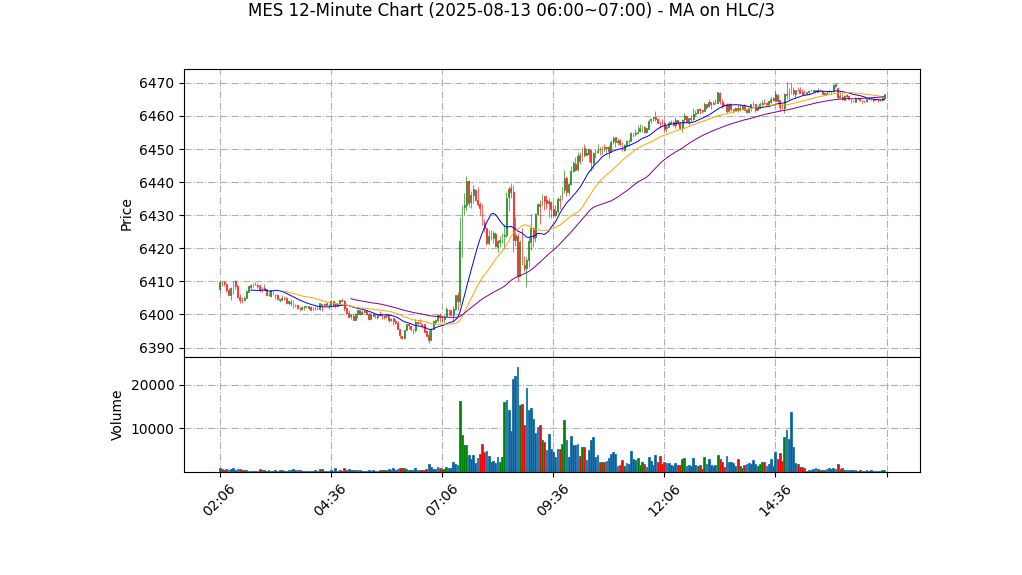The width and height of the screenshot is (1022, 575).
Task: Click the volume spike bar just after 14:36
Action: coord(791,442)
